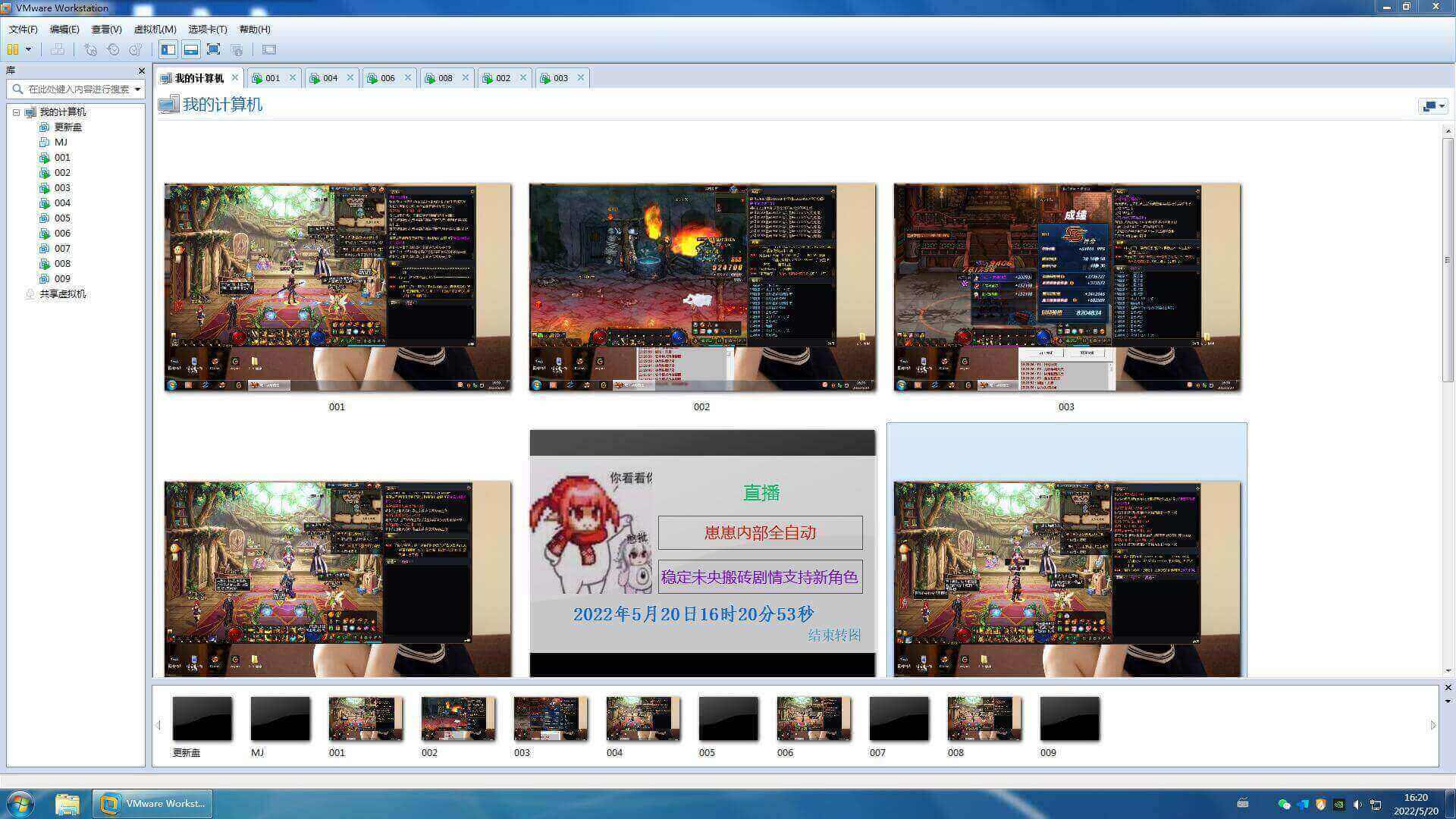The height and width of the screenshot is (819, 1456).
Task: Toggle the Show Library panel toolbar button
Action: (168, 49)
